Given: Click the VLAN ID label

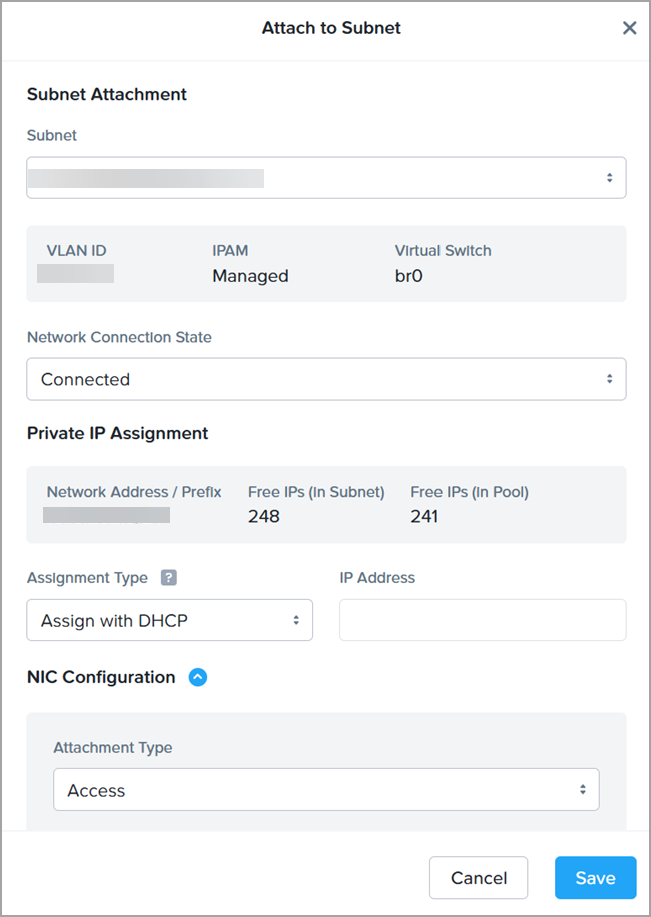Looking at the screenshot, I should click(x=76, y=250).
